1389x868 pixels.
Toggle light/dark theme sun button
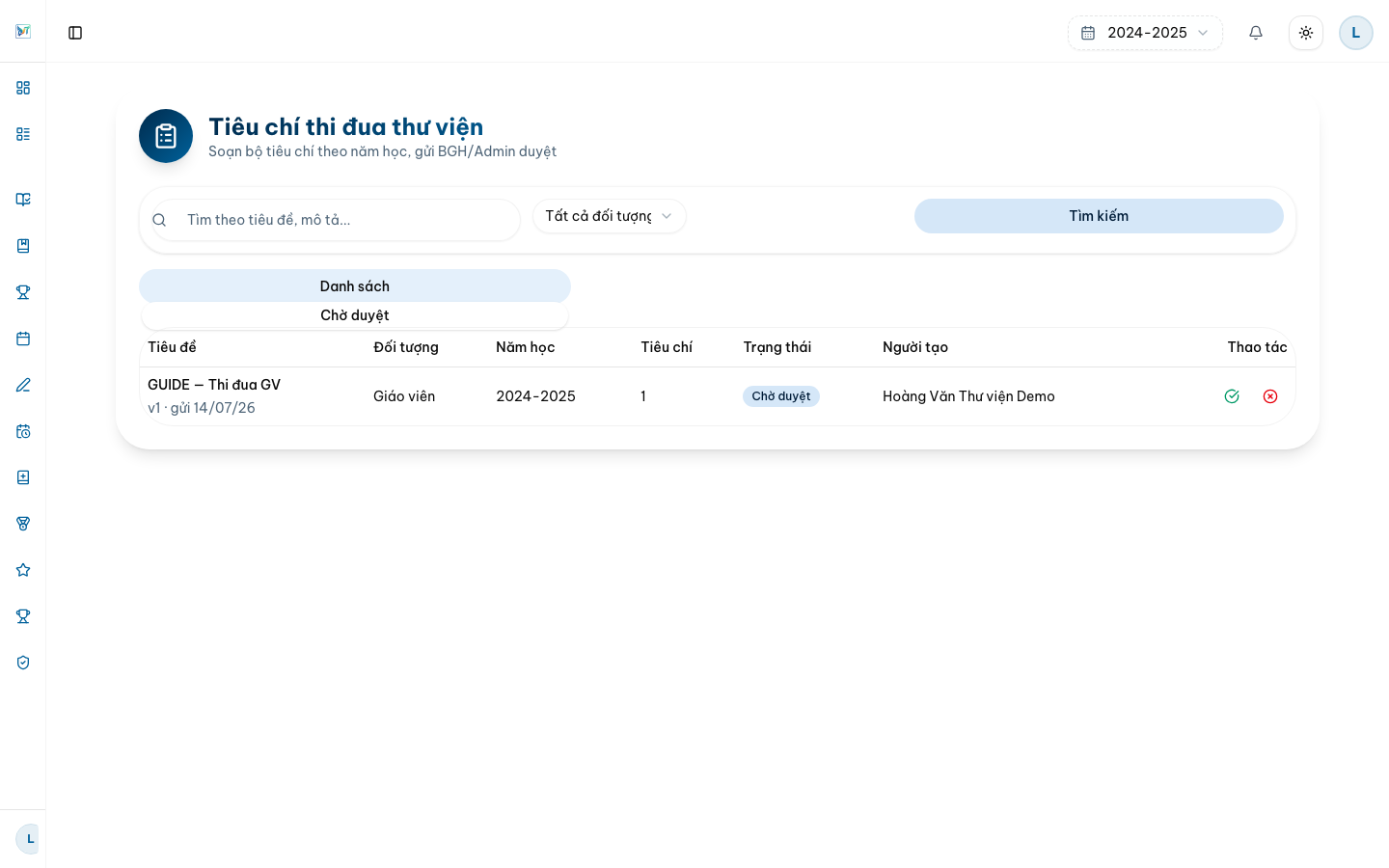pyautogui.click(x=1306, y=33)
